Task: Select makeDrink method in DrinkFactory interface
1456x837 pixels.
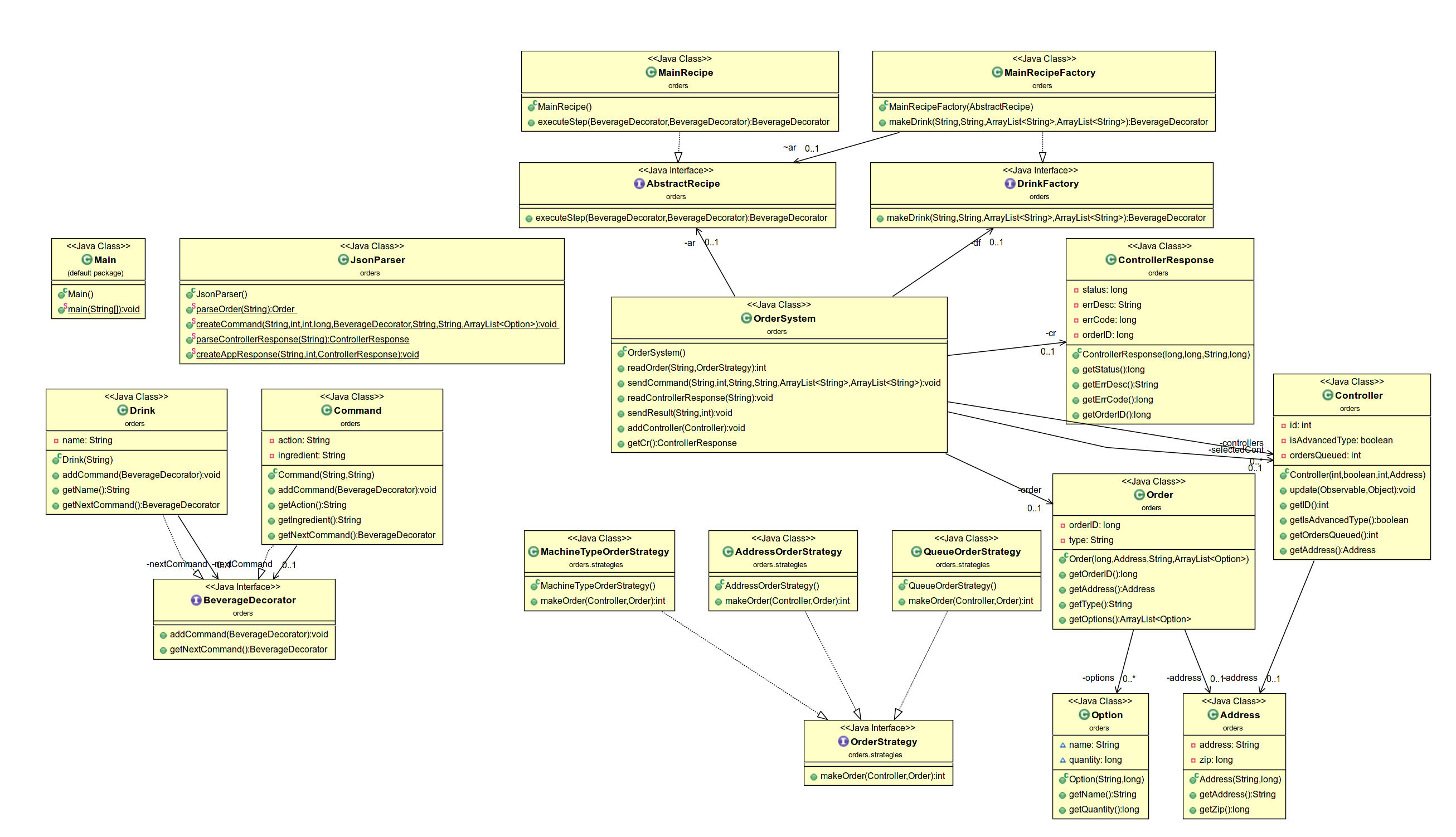Action: pos(1046,217)
